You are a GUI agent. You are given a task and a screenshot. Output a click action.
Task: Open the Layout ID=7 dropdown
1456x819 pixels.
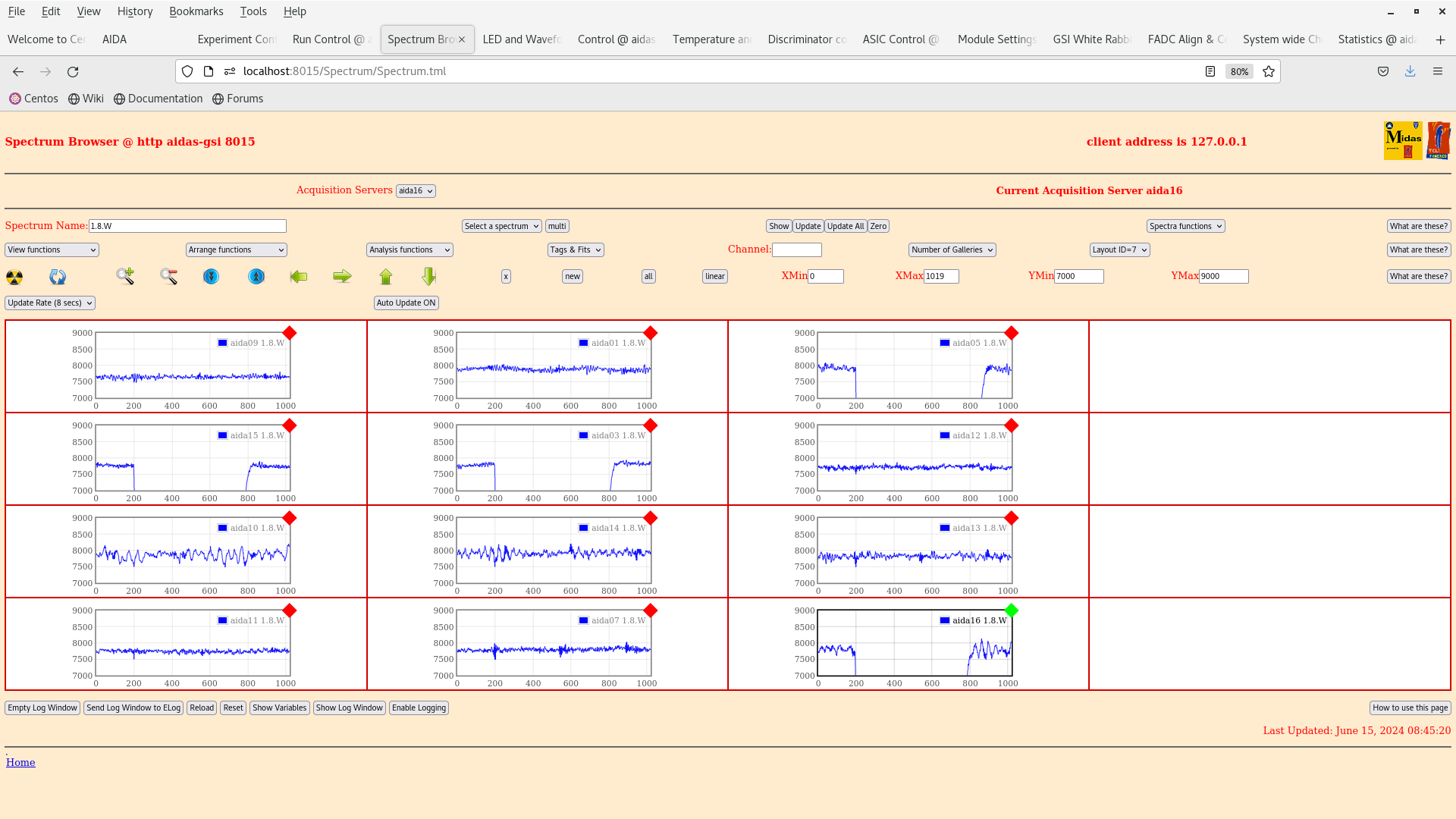click(1119, 249)
